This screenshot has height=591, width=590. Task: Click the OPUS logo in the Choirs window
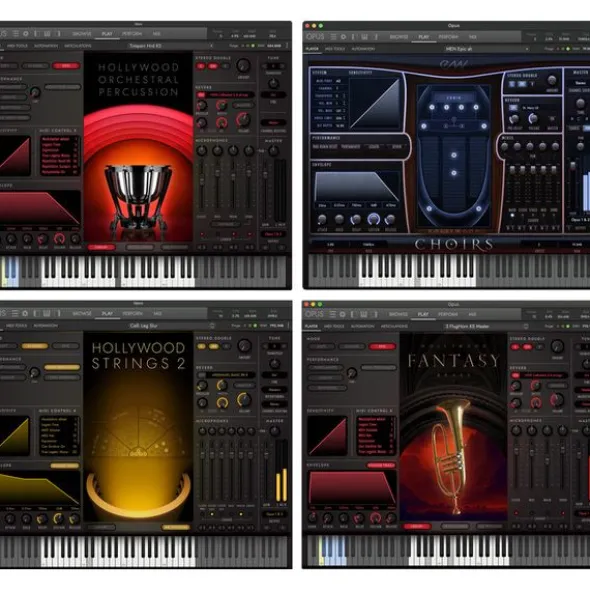pyautogui.click(x=315, y=37)
